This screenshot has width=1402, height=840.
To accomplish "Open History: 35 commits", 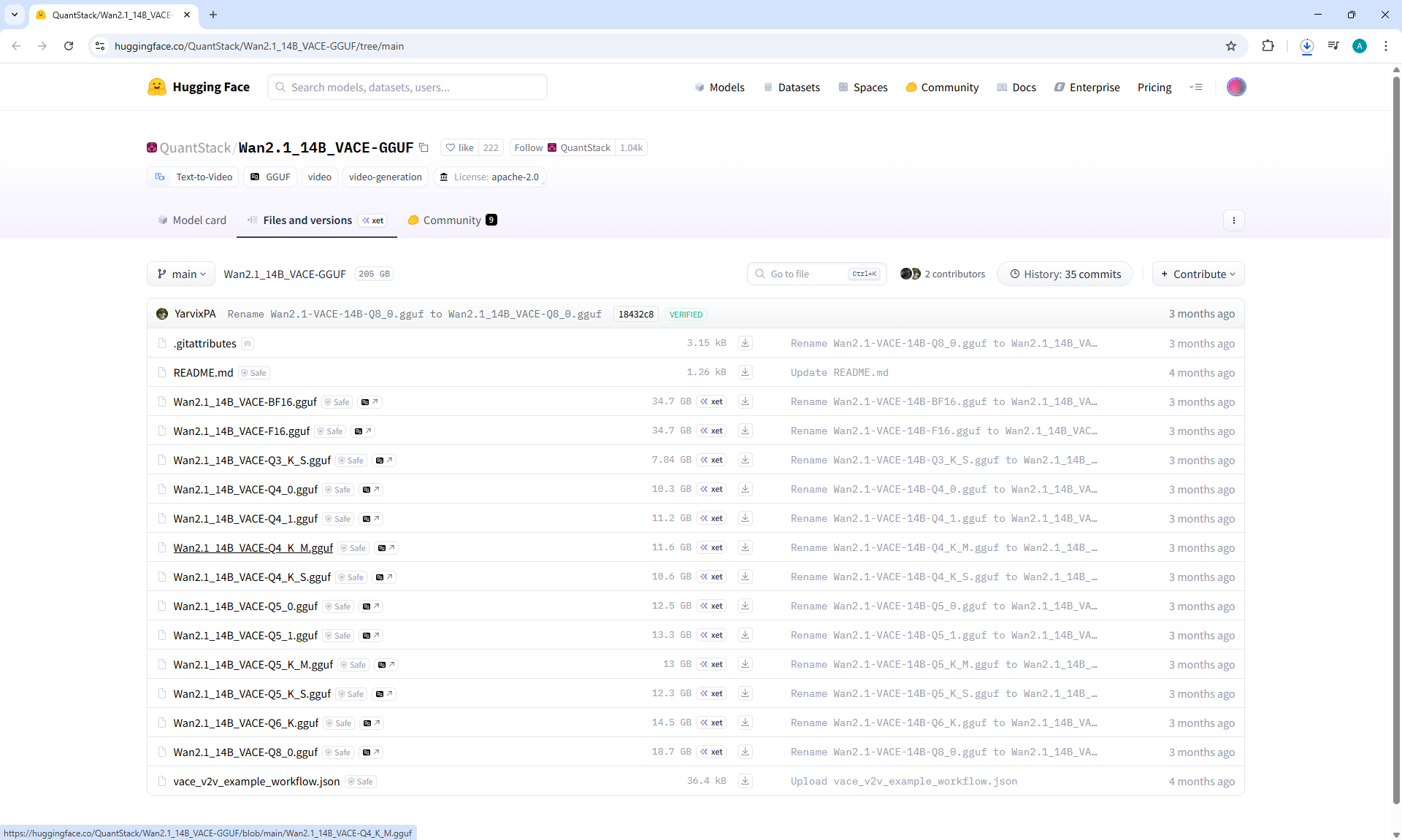I will click(1065, 274).
